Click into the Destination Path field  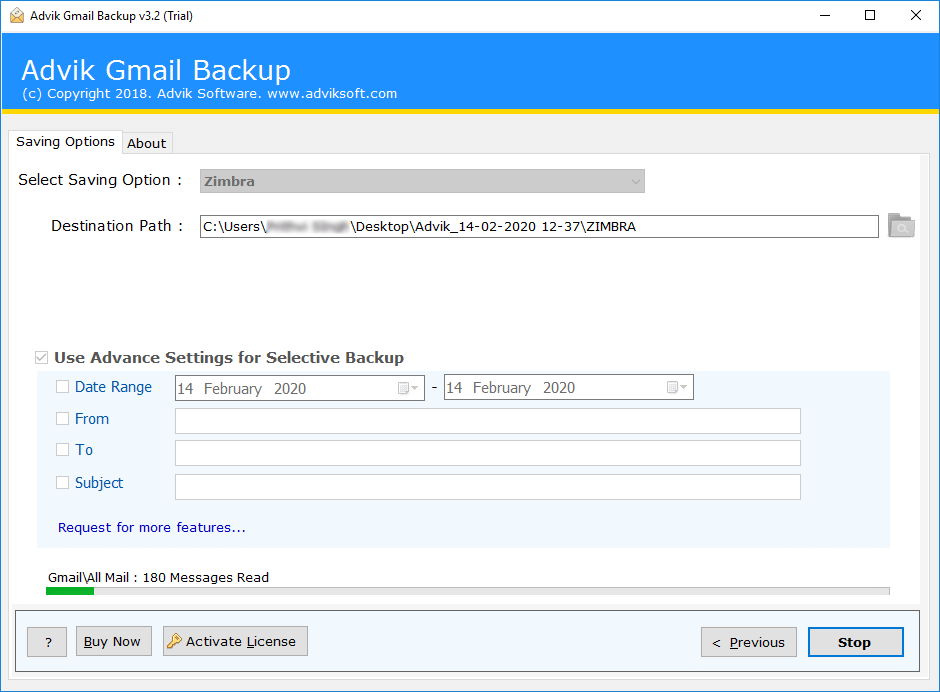pyautogui.click(x=539, y=227)
